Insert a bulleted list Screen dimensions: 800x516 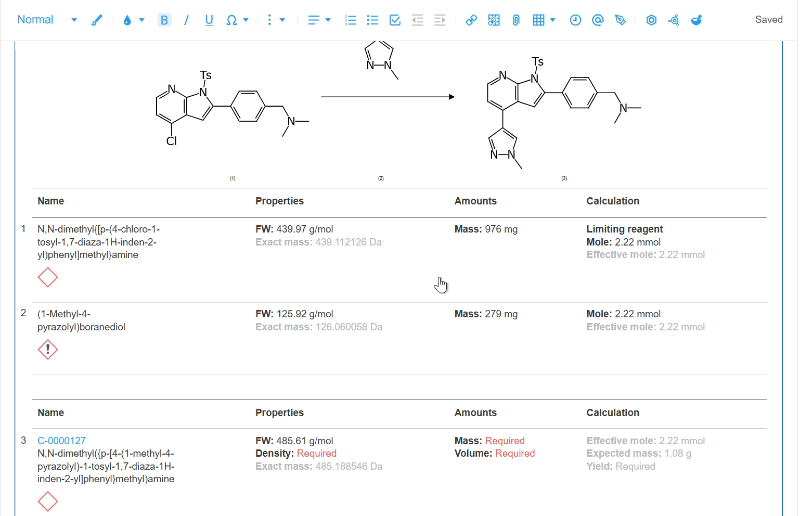coord(372,20)
